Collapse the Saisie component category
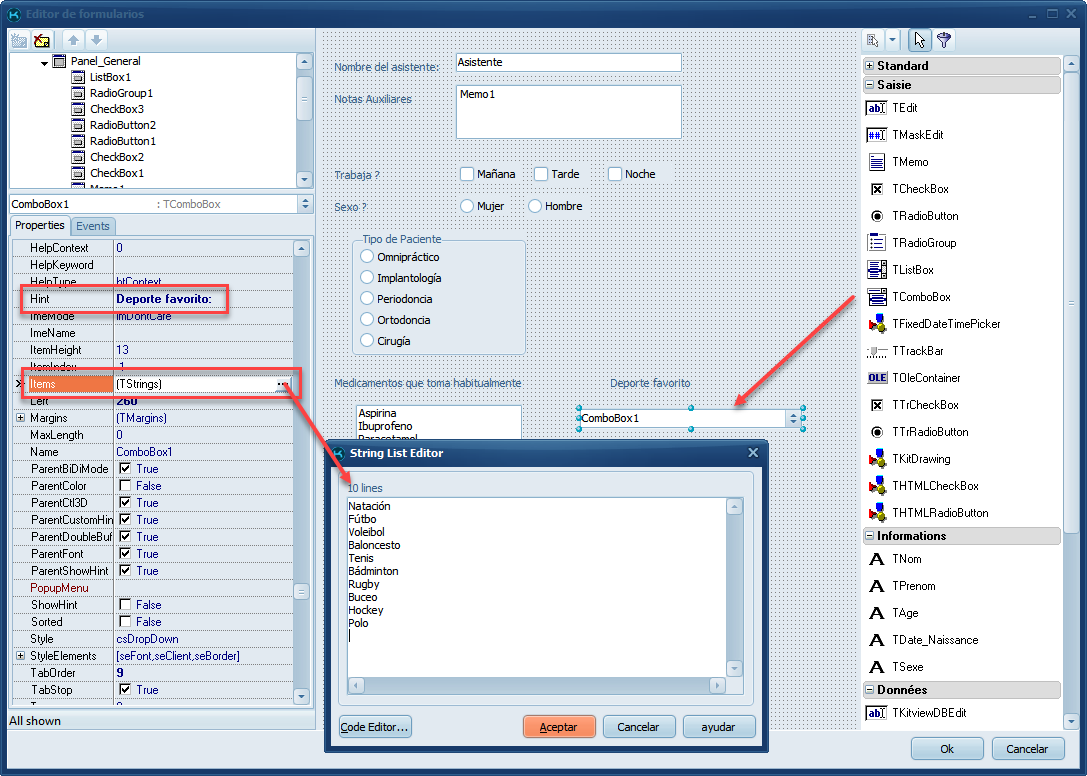This screenshot has width=1087, height=776. [x=870, y=85]
